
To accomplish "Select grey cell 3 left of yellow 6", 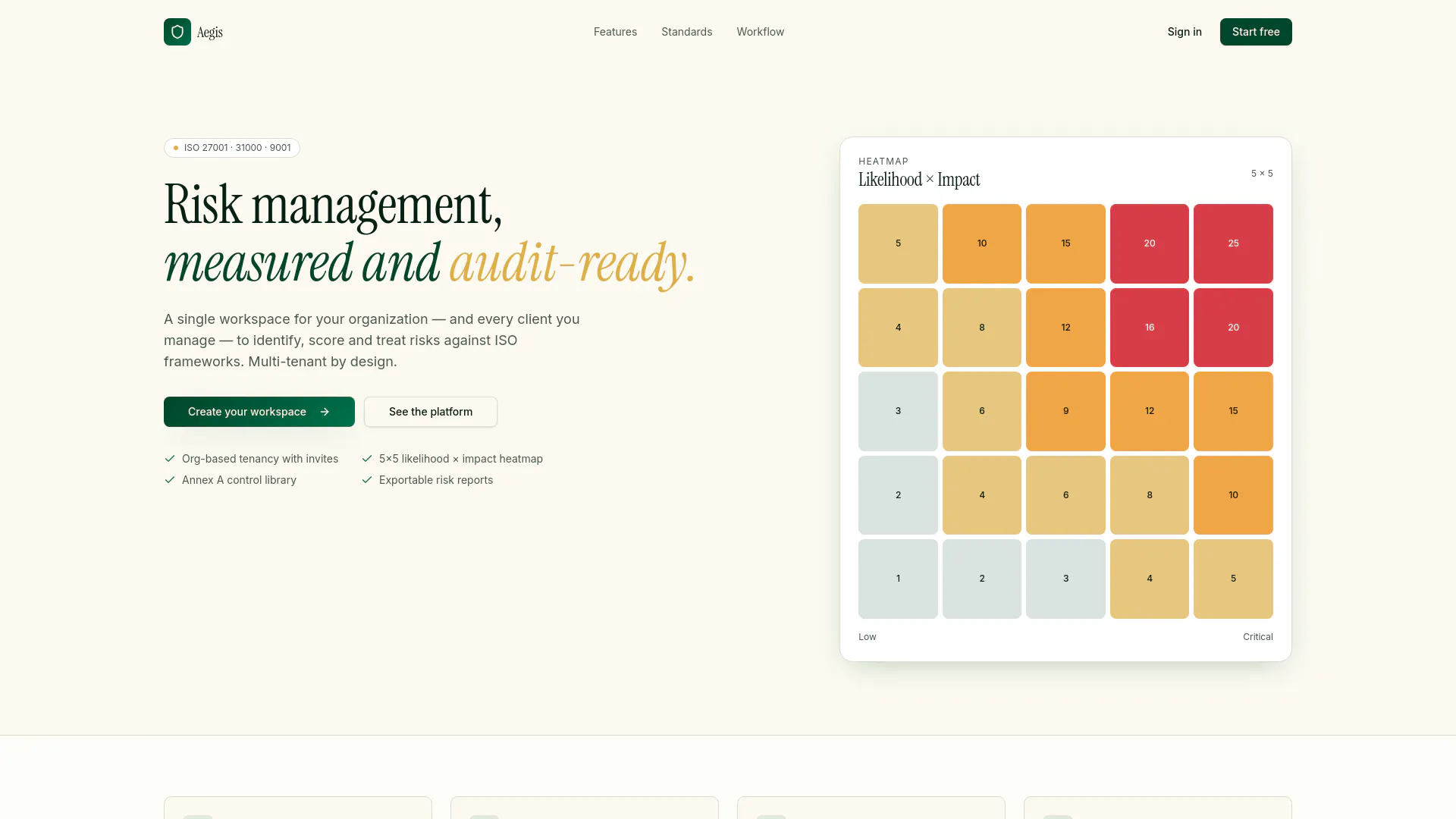I will 898,411.
